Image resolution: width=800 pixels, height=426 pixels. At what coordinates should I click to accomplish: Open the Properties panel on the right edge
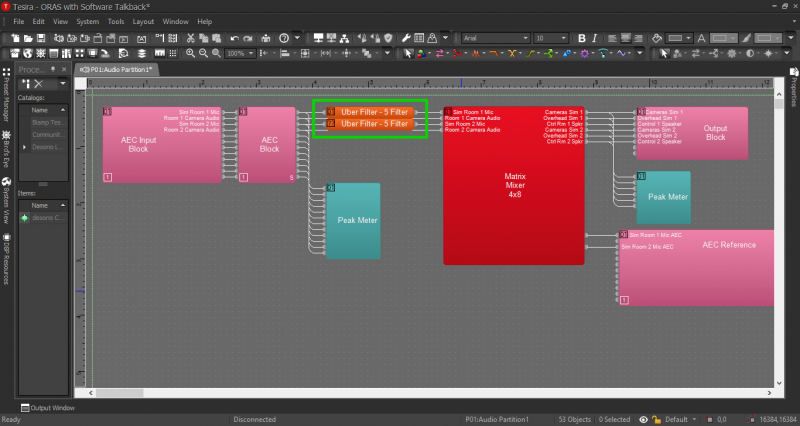tap(794, 87)
